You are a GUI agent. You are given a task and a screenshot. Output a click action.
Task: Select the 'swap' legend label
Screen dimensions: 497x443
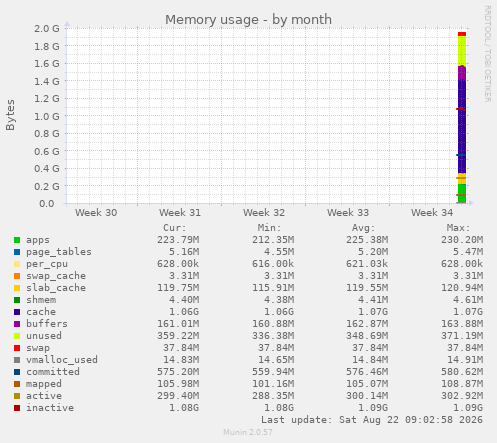tap(38, 348)
